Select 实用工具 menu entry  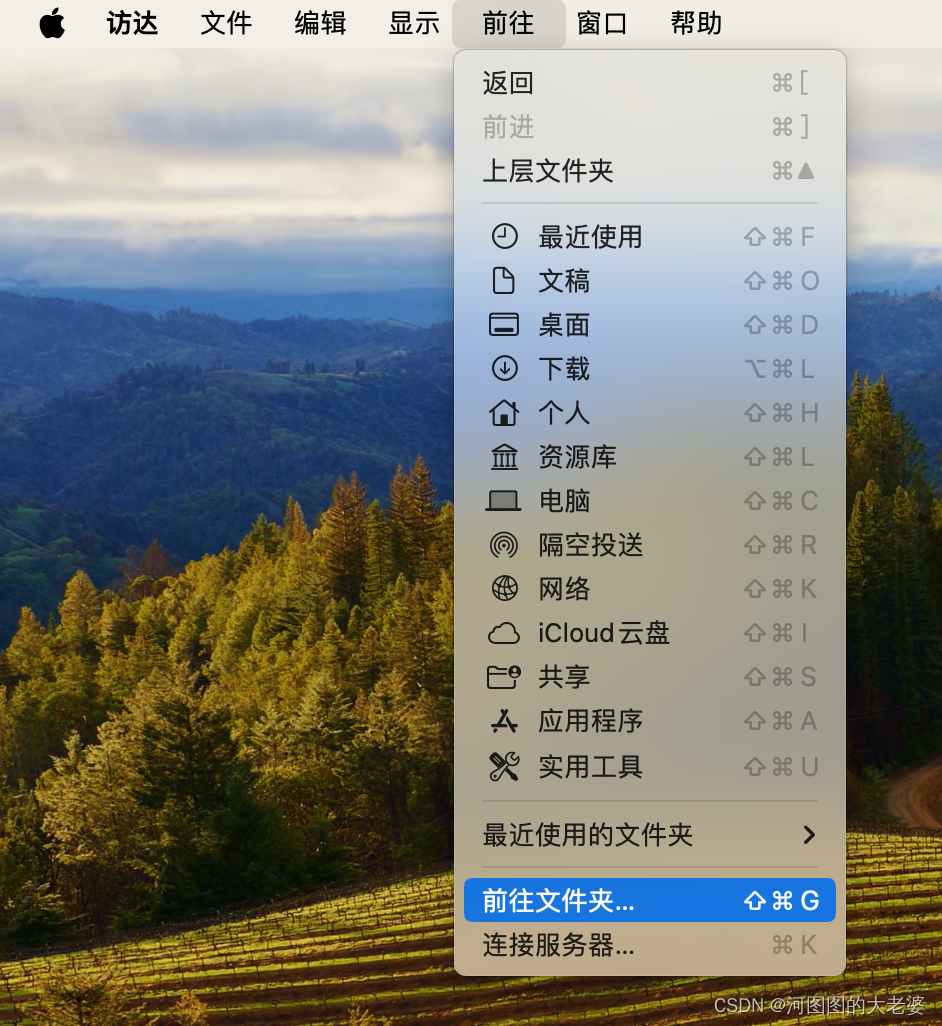click(650, 766)
